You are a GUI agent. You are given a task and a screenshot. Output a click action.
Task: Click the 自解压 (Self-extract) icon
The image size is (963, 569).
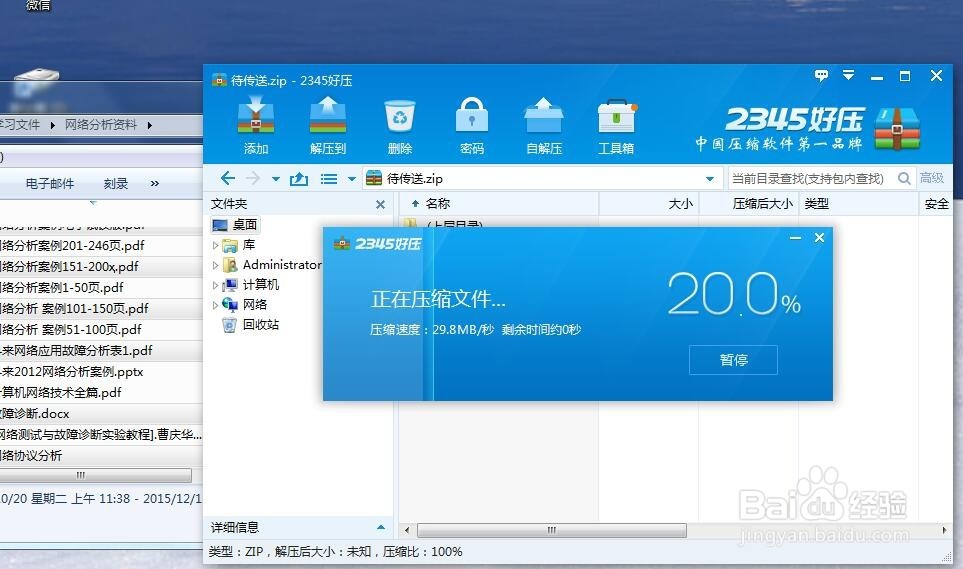click(544, 125)
